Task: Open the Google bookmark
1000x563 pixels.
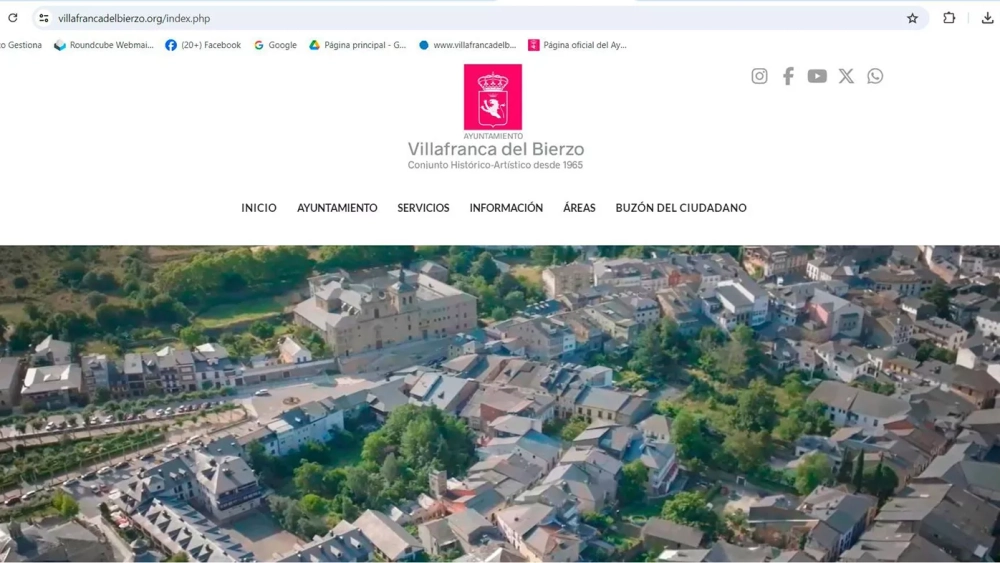Action: click(275, 45)
